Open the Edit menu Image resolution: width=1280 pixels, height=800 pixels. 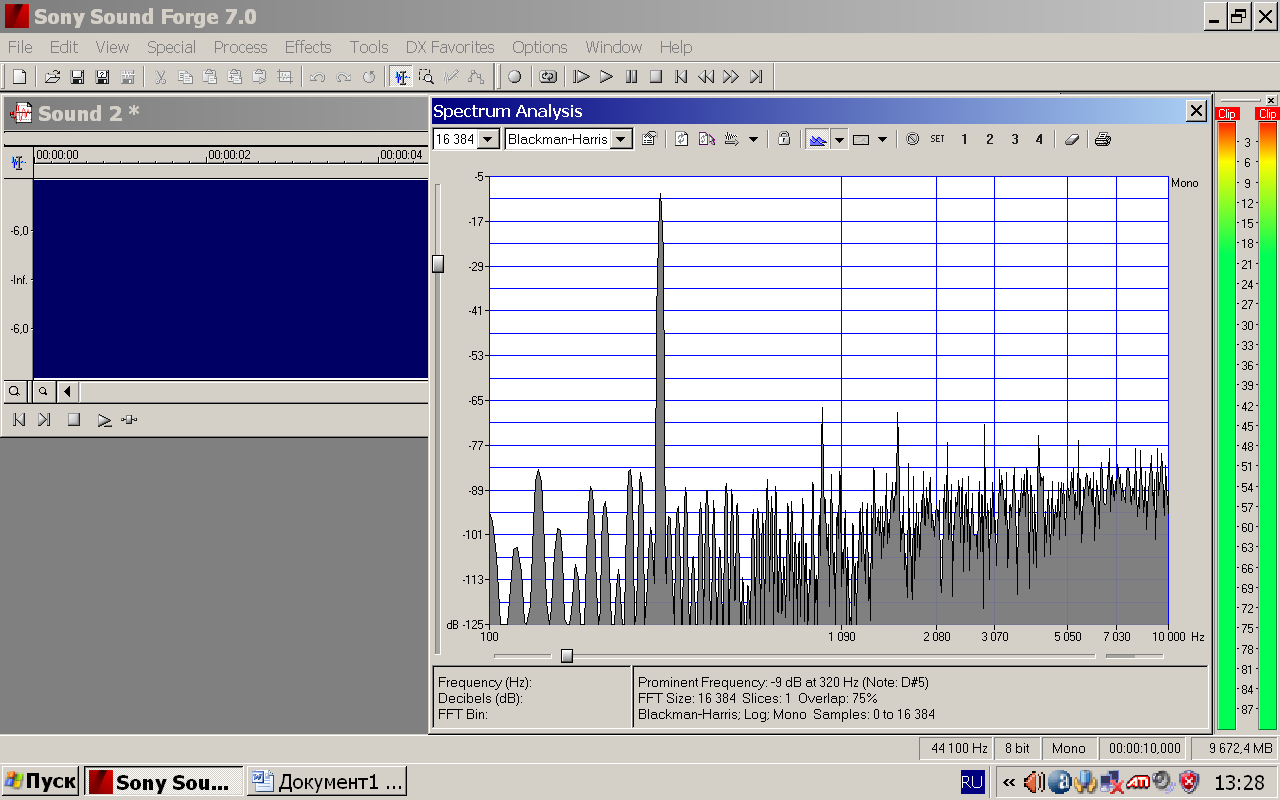(64, 47)
